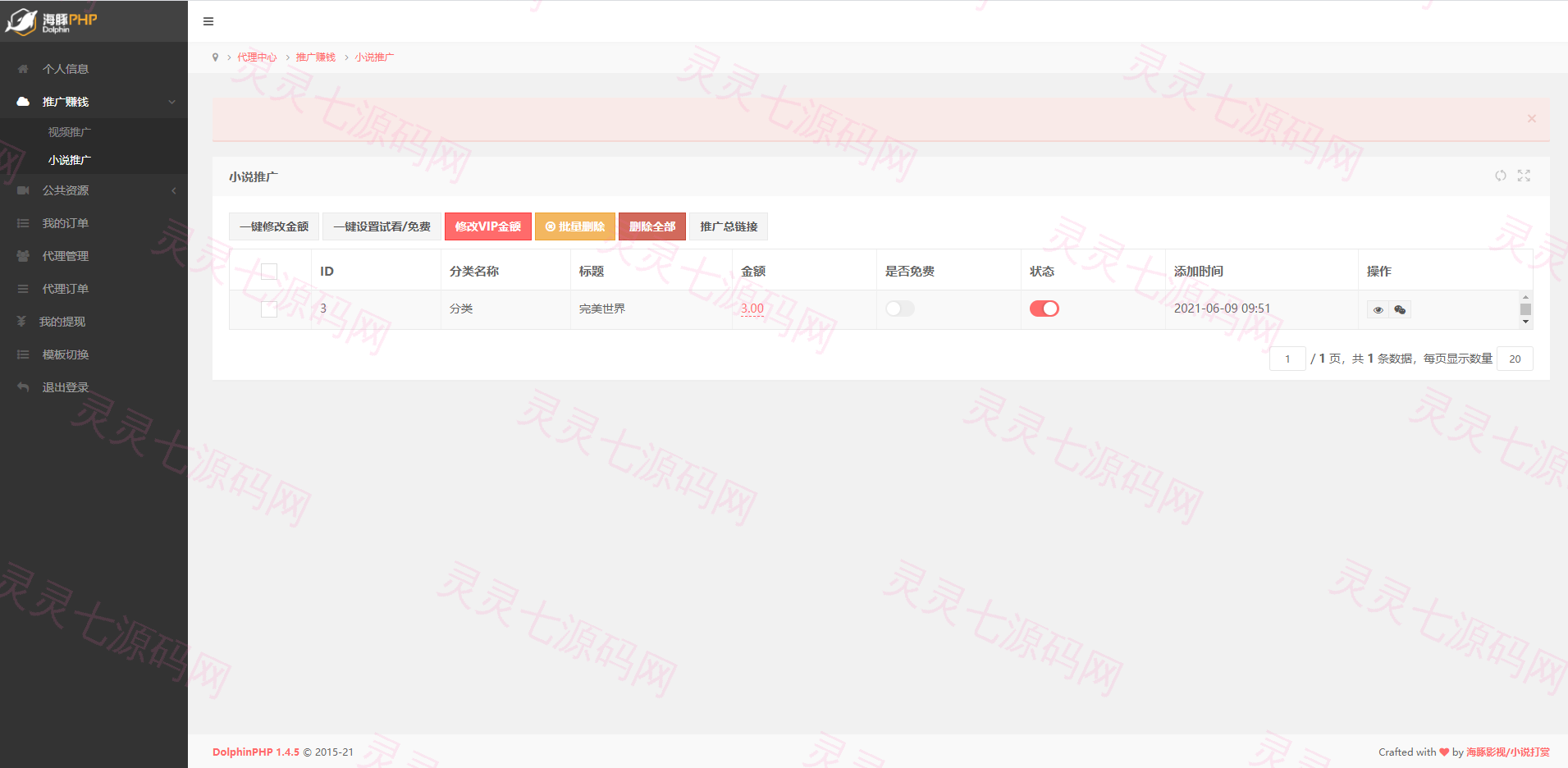Collapse the 推广赚钱 menu chevron
This screenshot has height=768, width=1568.
coord(172,102)
